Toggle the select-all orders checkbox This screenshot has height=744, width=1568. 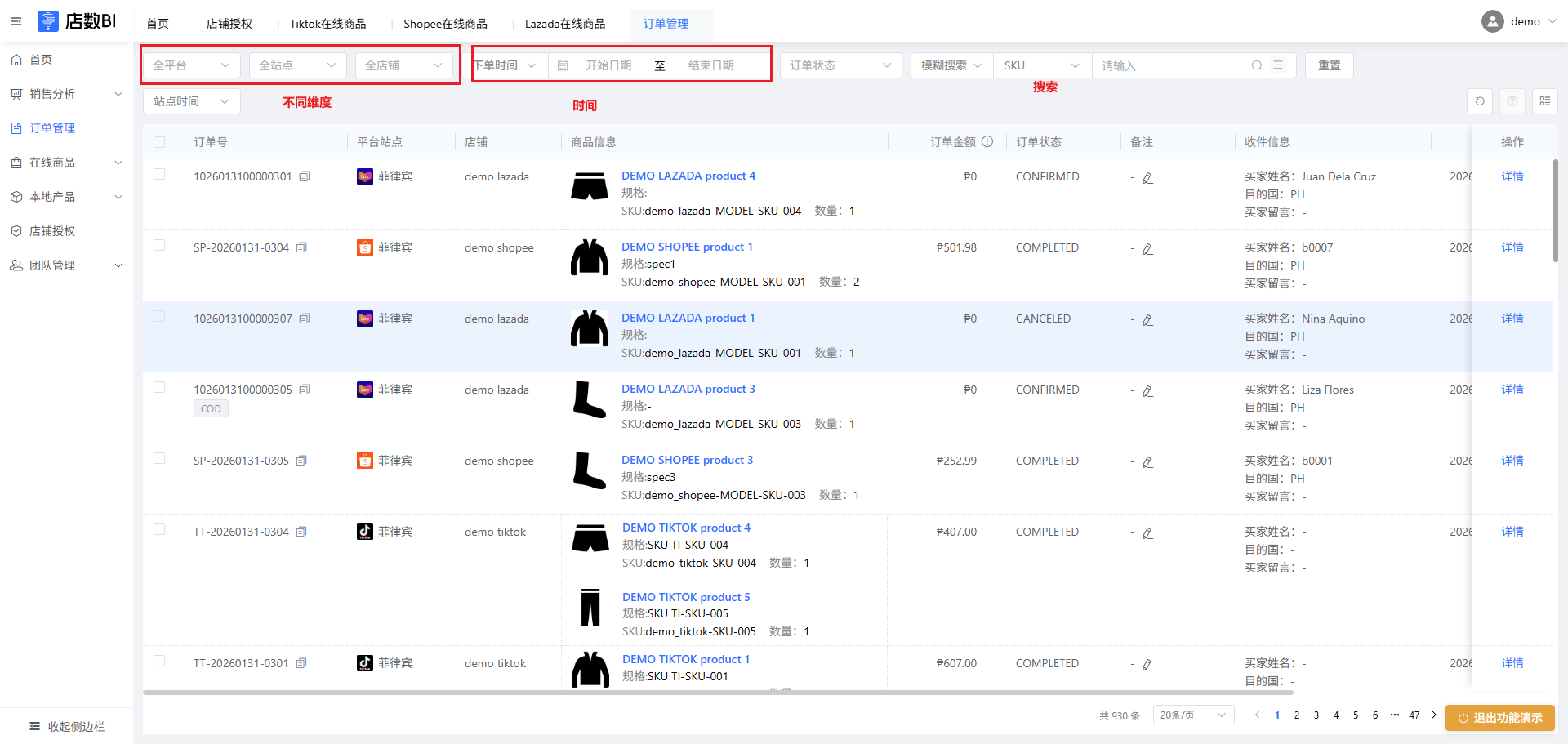coord(159,142)
